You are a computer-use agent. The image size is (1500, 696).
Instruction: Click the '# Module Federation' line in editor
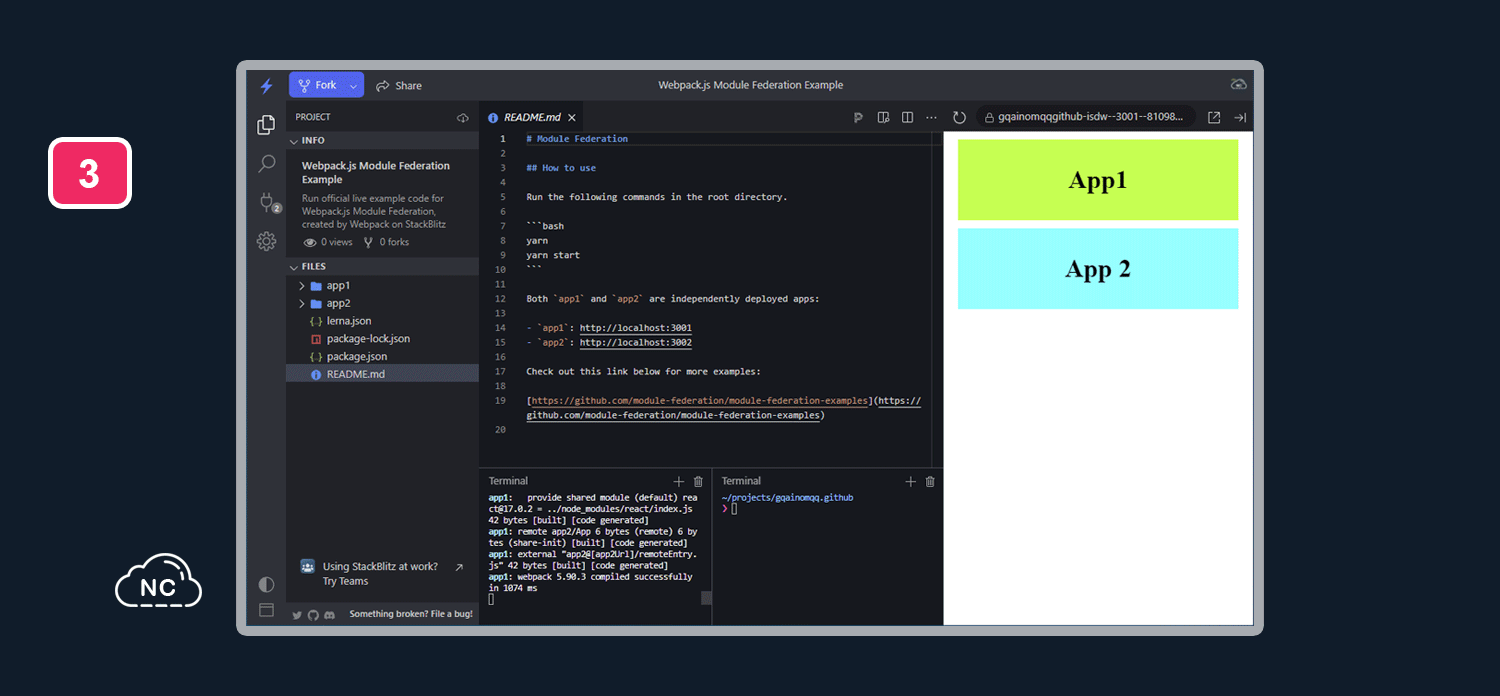coord(577,139)
